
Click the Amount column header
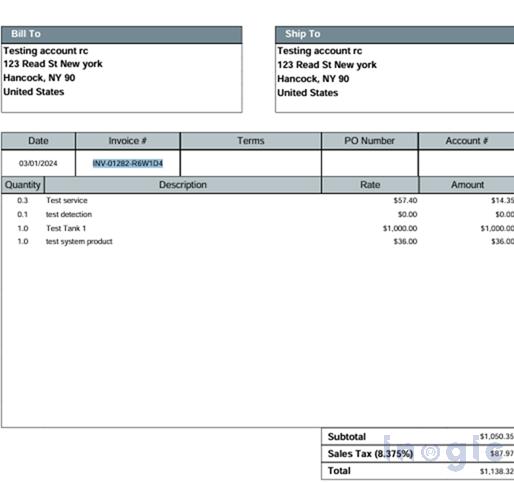pyautogui.click(x=467, y=185)
